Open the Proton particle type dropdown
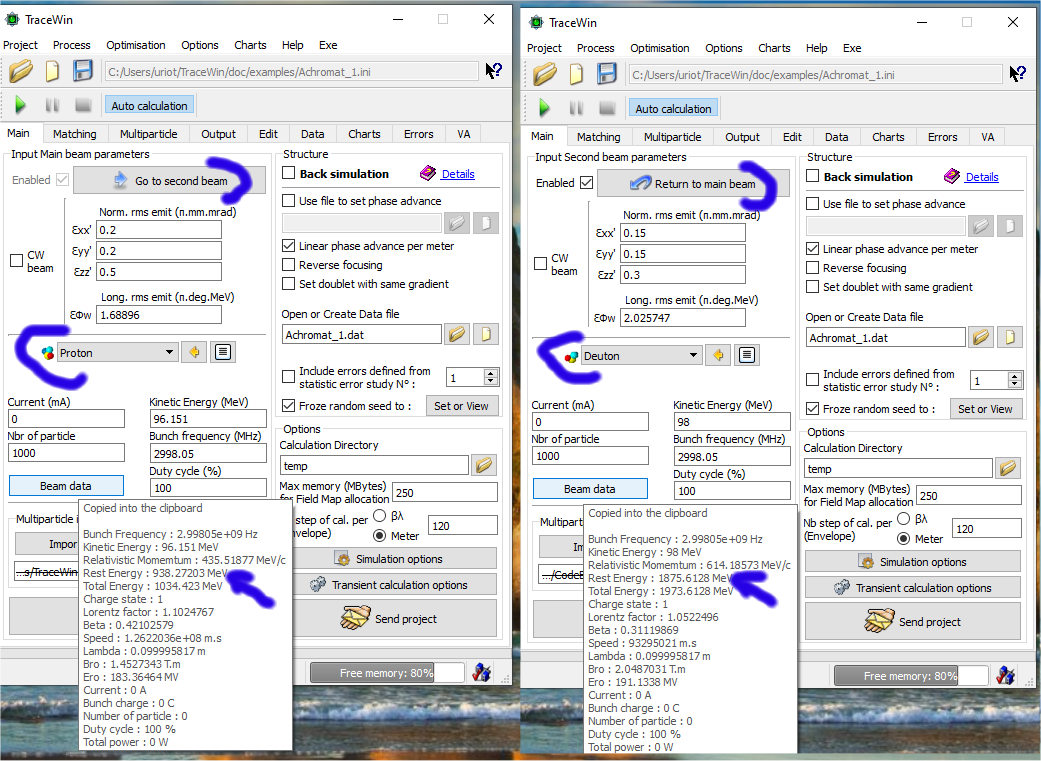 click(170, 352)
